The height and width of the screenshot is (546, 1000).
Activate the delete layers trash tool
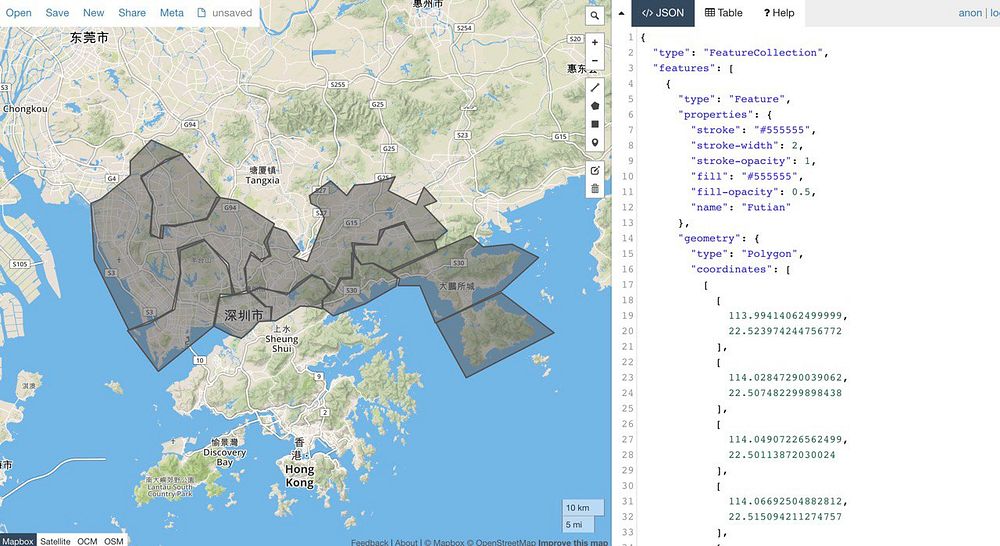click(594, 188)
